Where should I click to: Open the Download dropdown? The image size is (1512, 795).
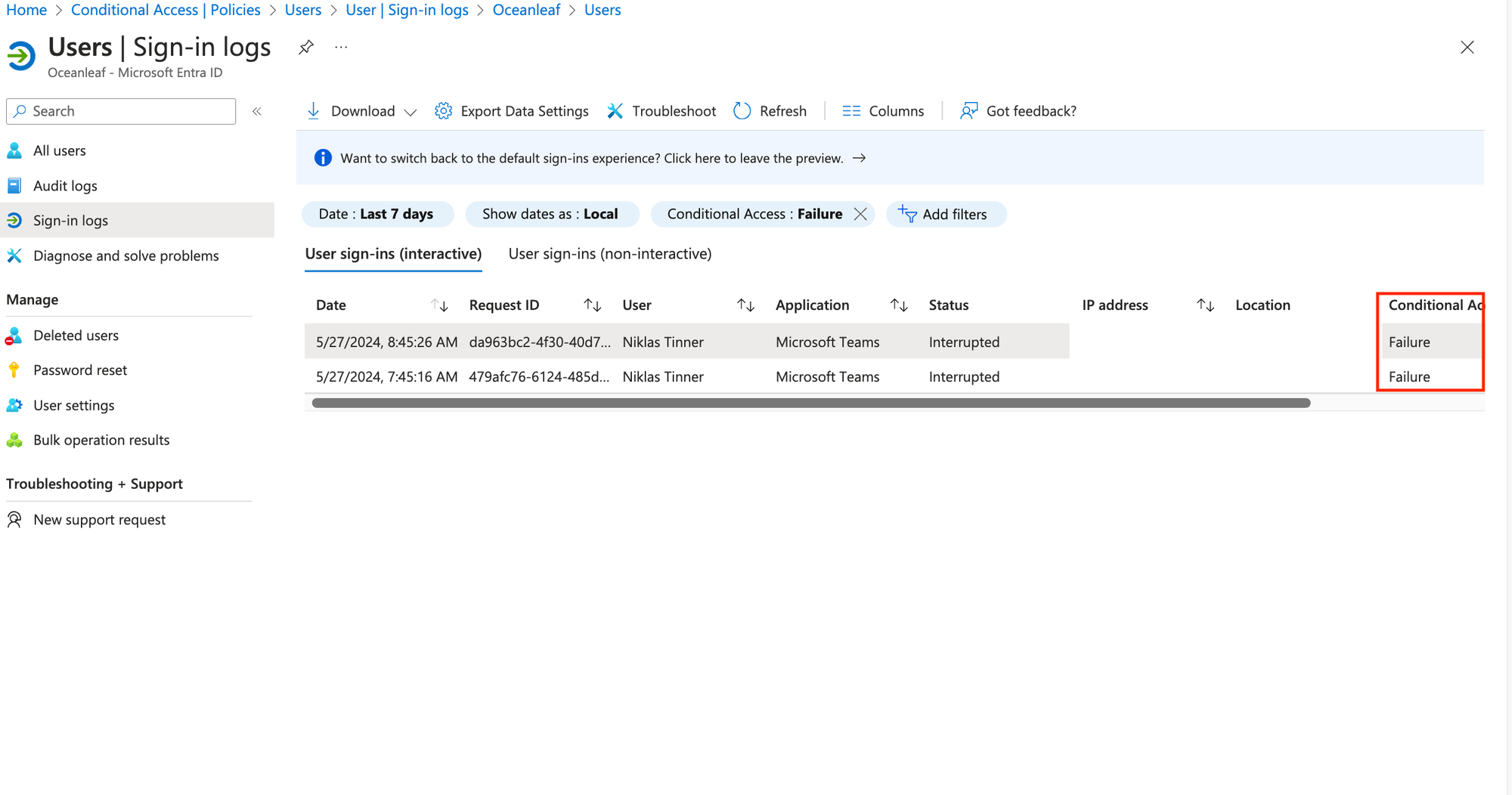tap(361, 111)
